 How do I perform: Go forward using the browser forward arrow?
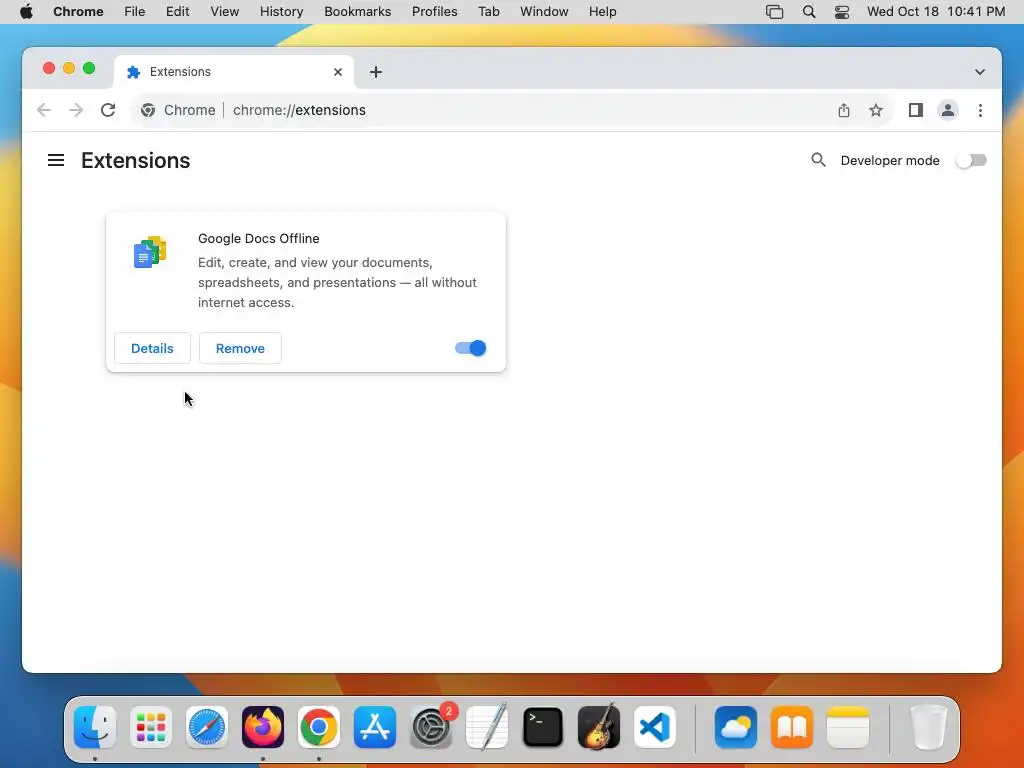click(x=76, y=110)
